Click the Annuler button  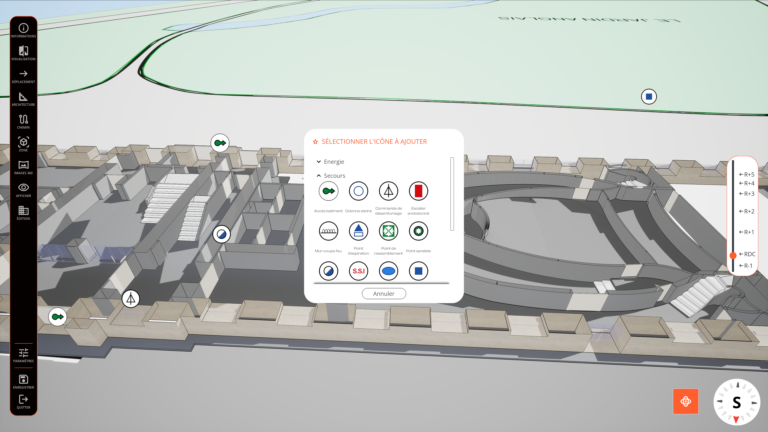pyautogui.click(x=384, y=294)
